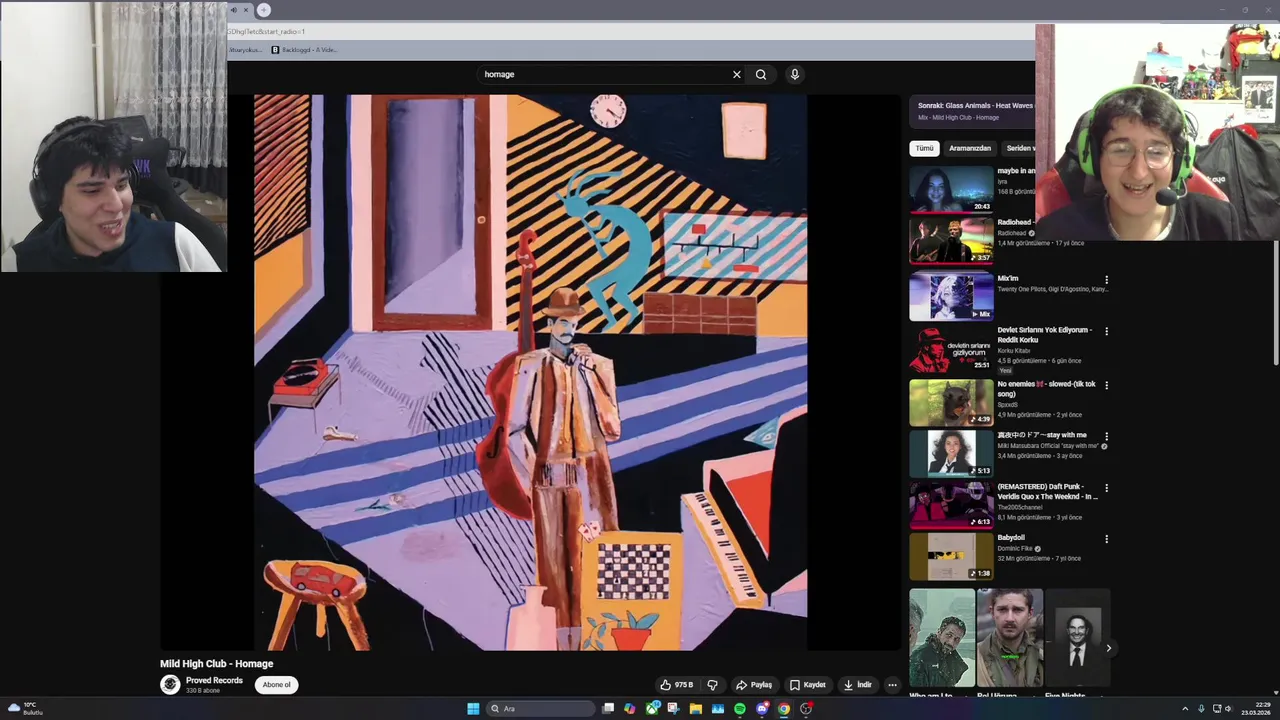Open Backloggd bookmark in bookmarks bar
Image resolution: width=1280 pixels, height=720 pixels.
(304, 50)
